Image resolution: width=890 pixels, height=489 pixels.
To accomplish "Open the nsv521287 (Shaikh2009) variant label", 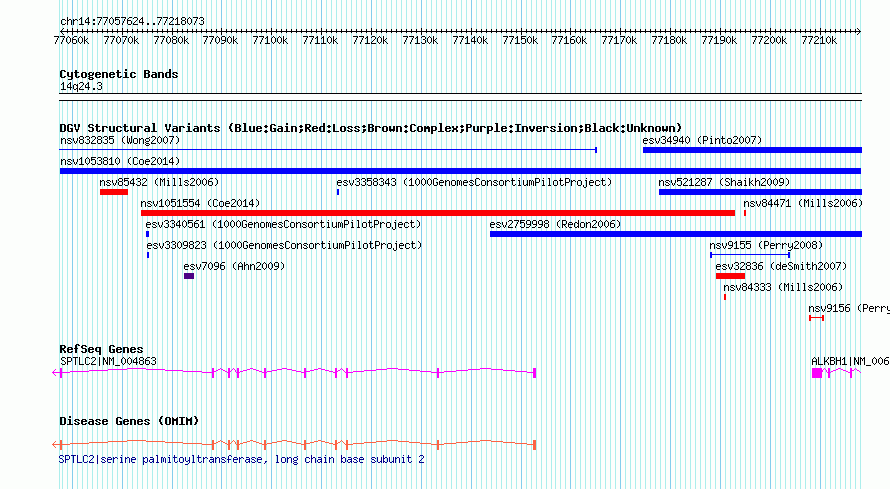I will [x=724, y=182].
